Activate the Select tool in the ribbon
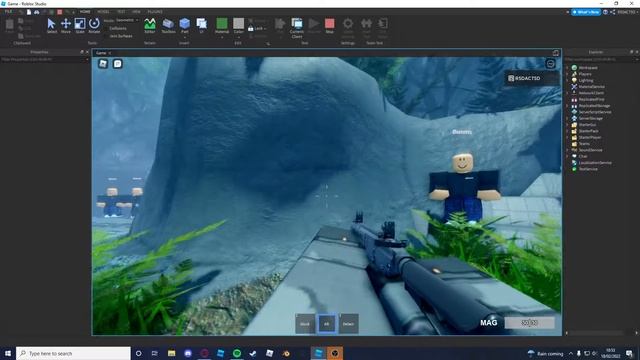 (51, 25)
